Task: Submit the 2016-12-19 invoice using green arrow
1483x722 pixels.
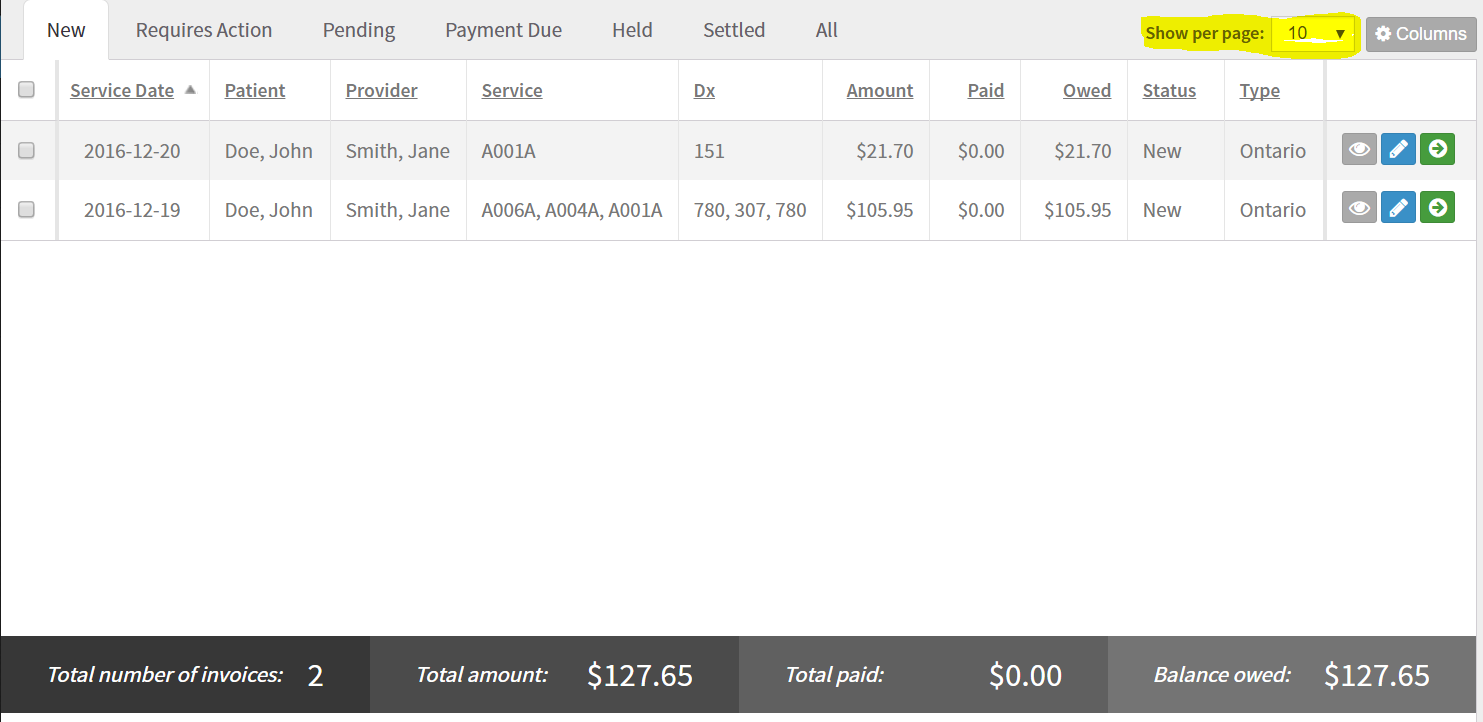Action: tap(1437, 208)
